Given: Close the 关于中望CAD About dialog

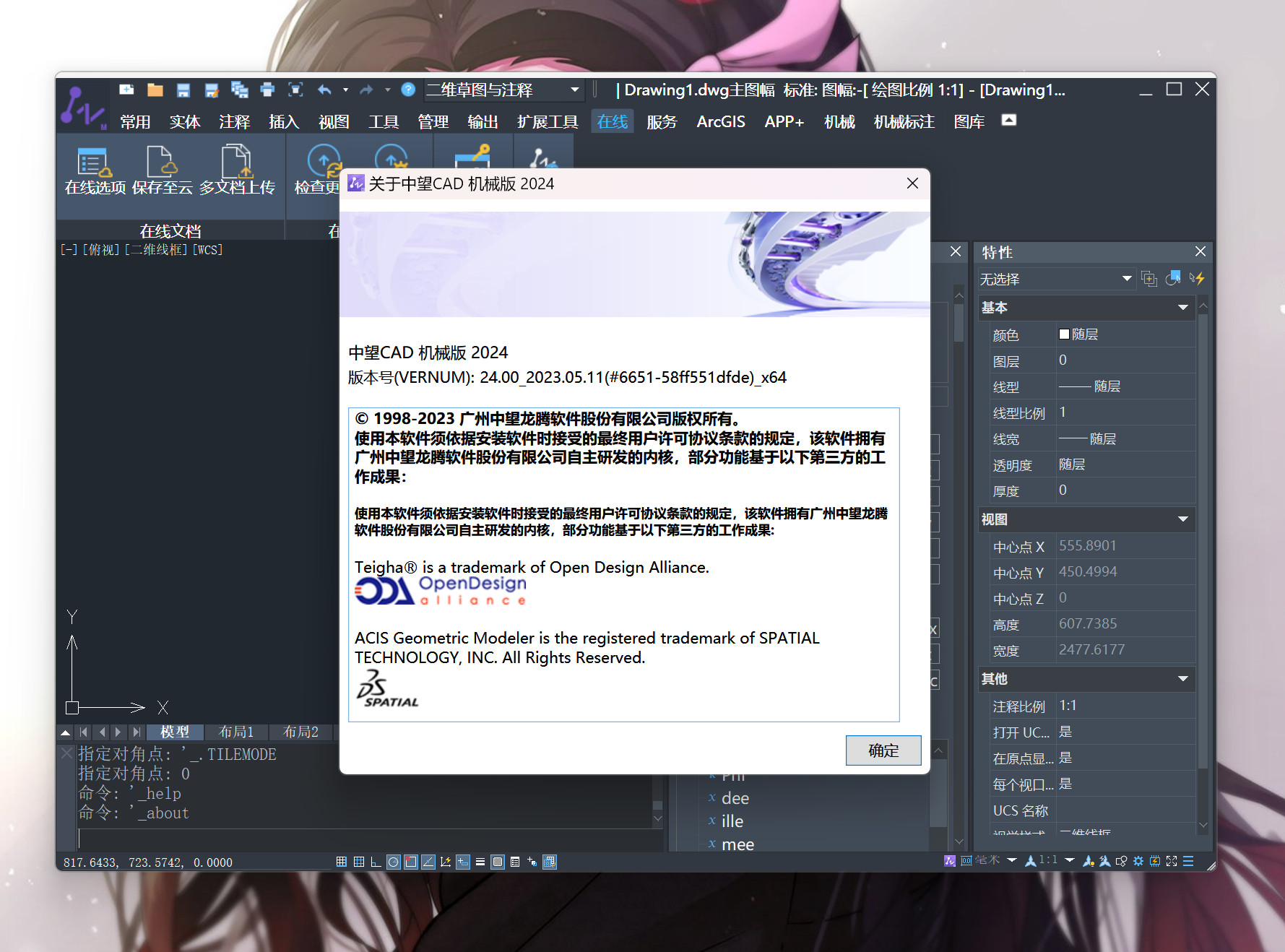Looking at the screenshot, I should [x=912, y=183].
